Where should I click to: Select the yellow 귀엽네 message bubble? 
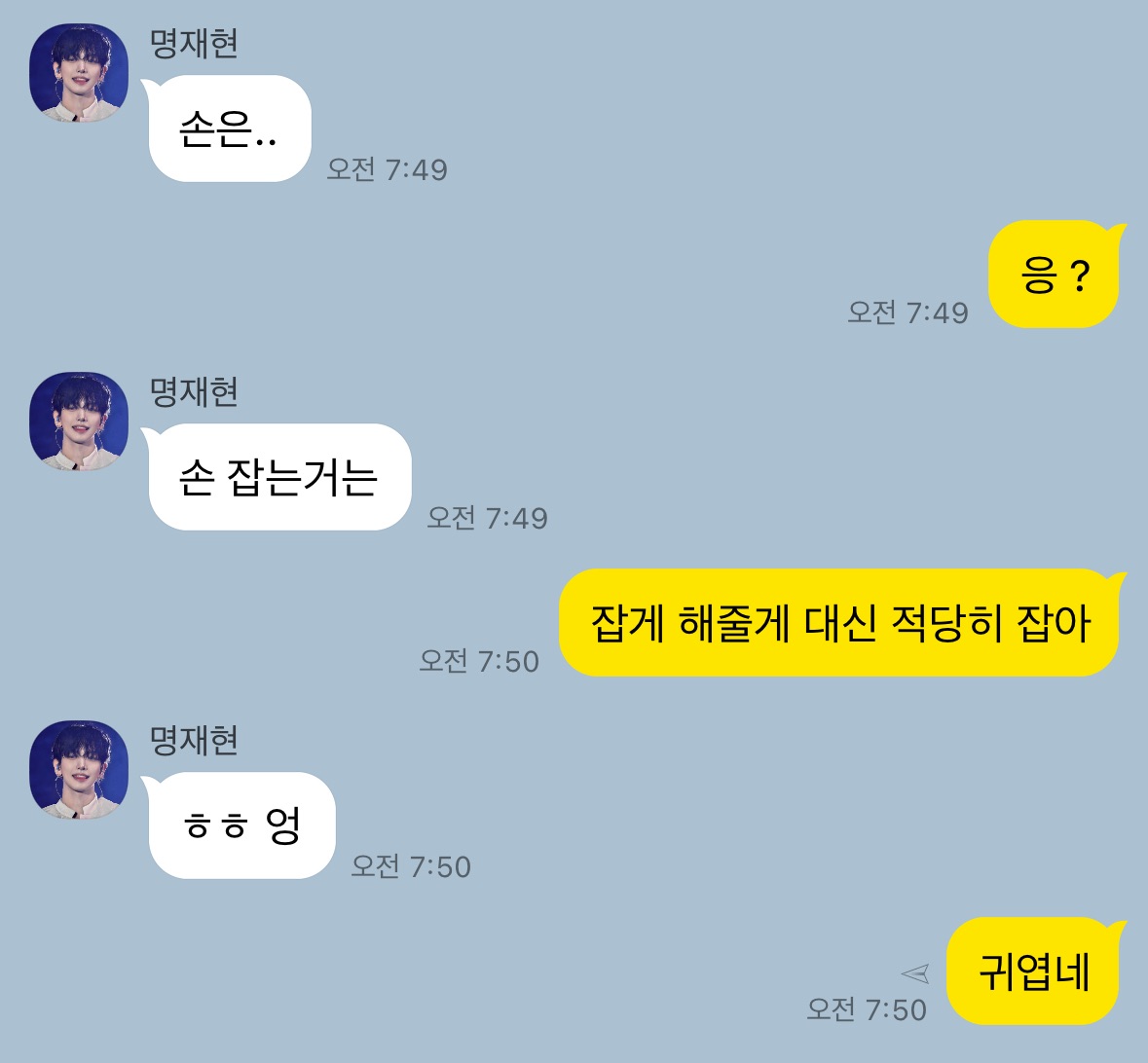1036,971
